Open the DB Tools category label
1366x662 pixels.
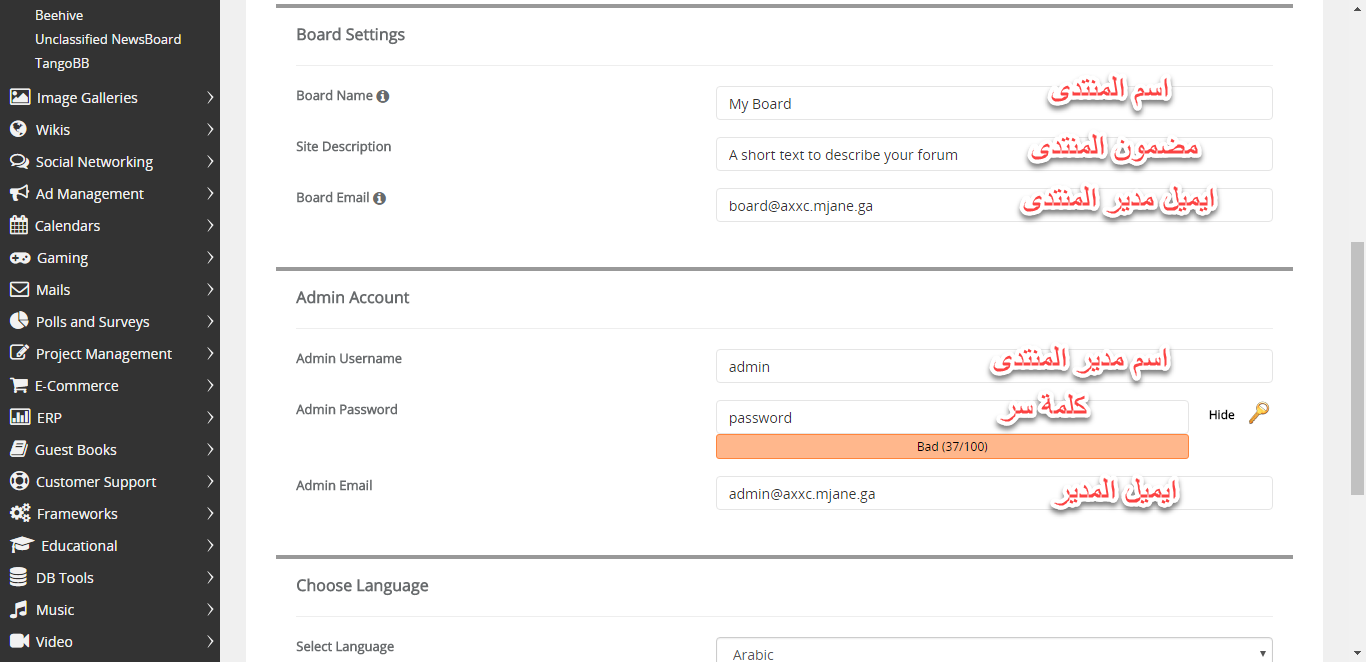pos(65,577)
